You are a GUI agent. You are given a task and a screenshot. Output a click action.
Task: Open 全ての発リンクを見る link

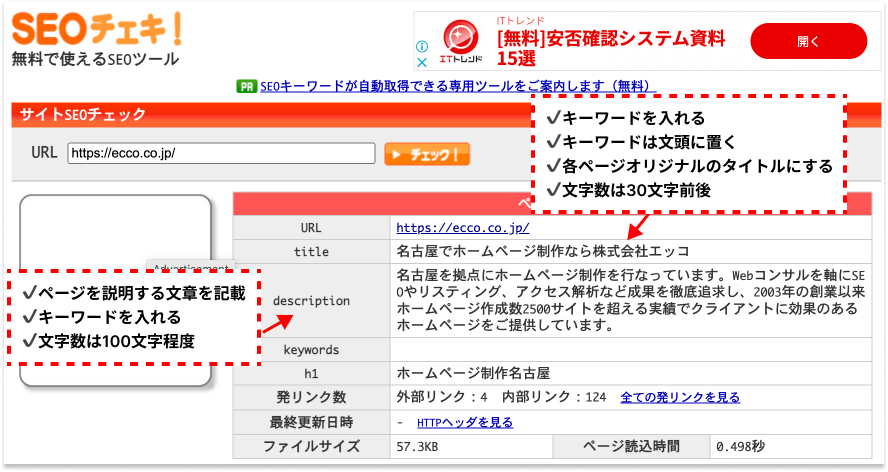(x=680, y=397)
